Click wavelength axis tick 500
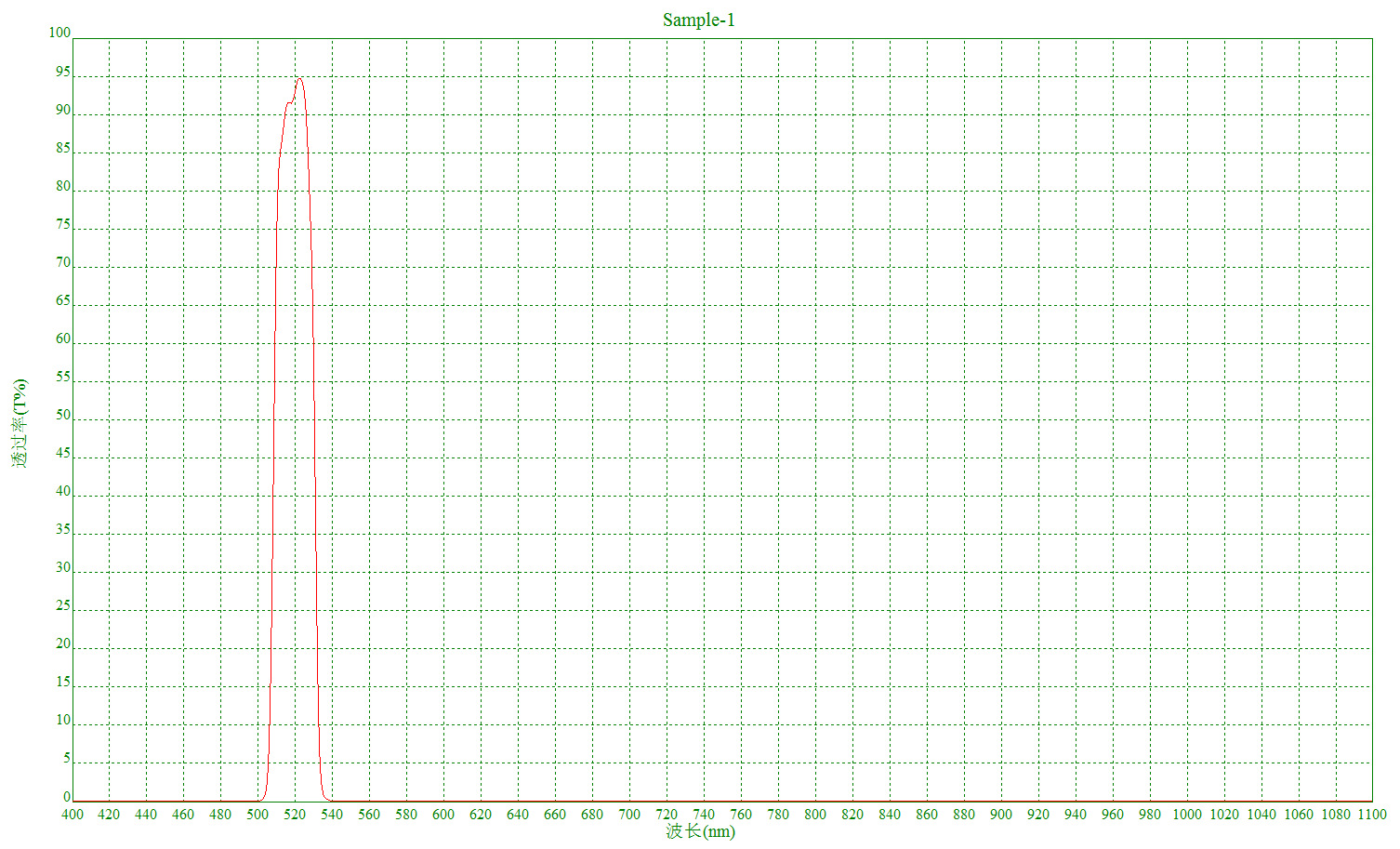This screenshot has width=1400, height=849. click(x=258, y=815)
